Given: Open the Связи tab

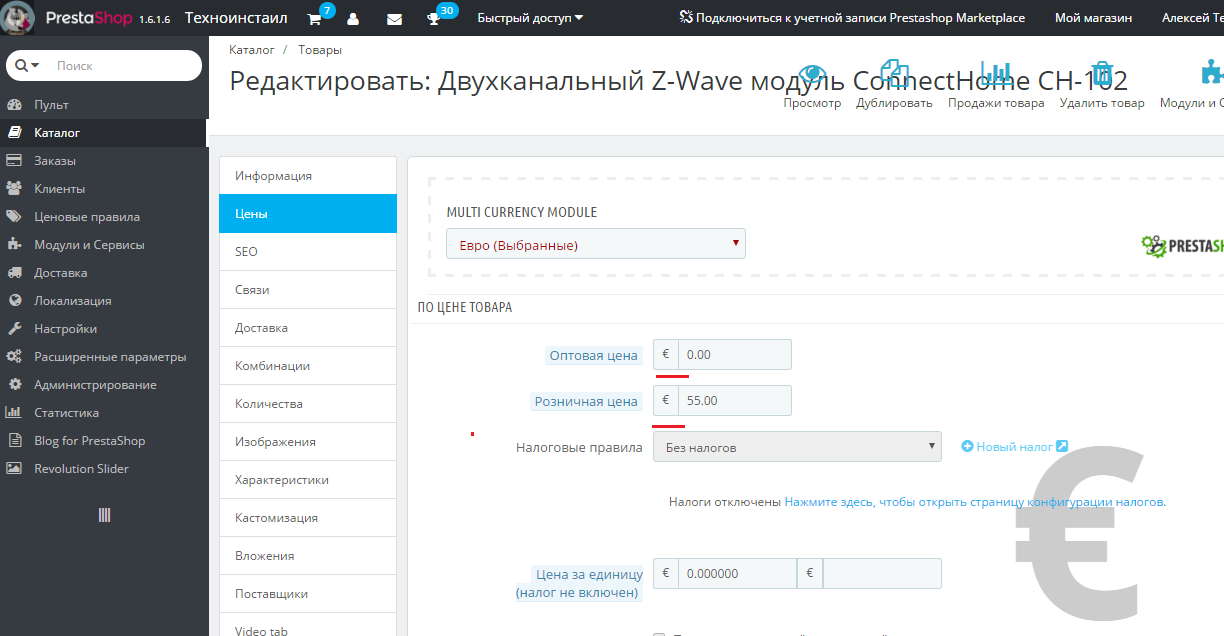Looking at the screenshot, I should pyautogui.click(x=308, y=290).
